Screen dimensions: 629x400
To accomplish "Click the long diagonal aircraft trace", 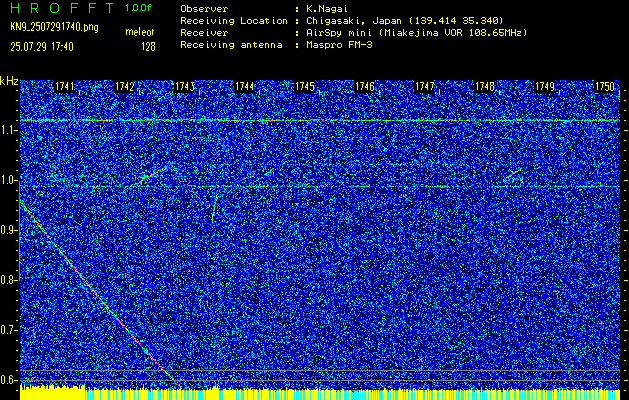I will (x=100, y=296).
